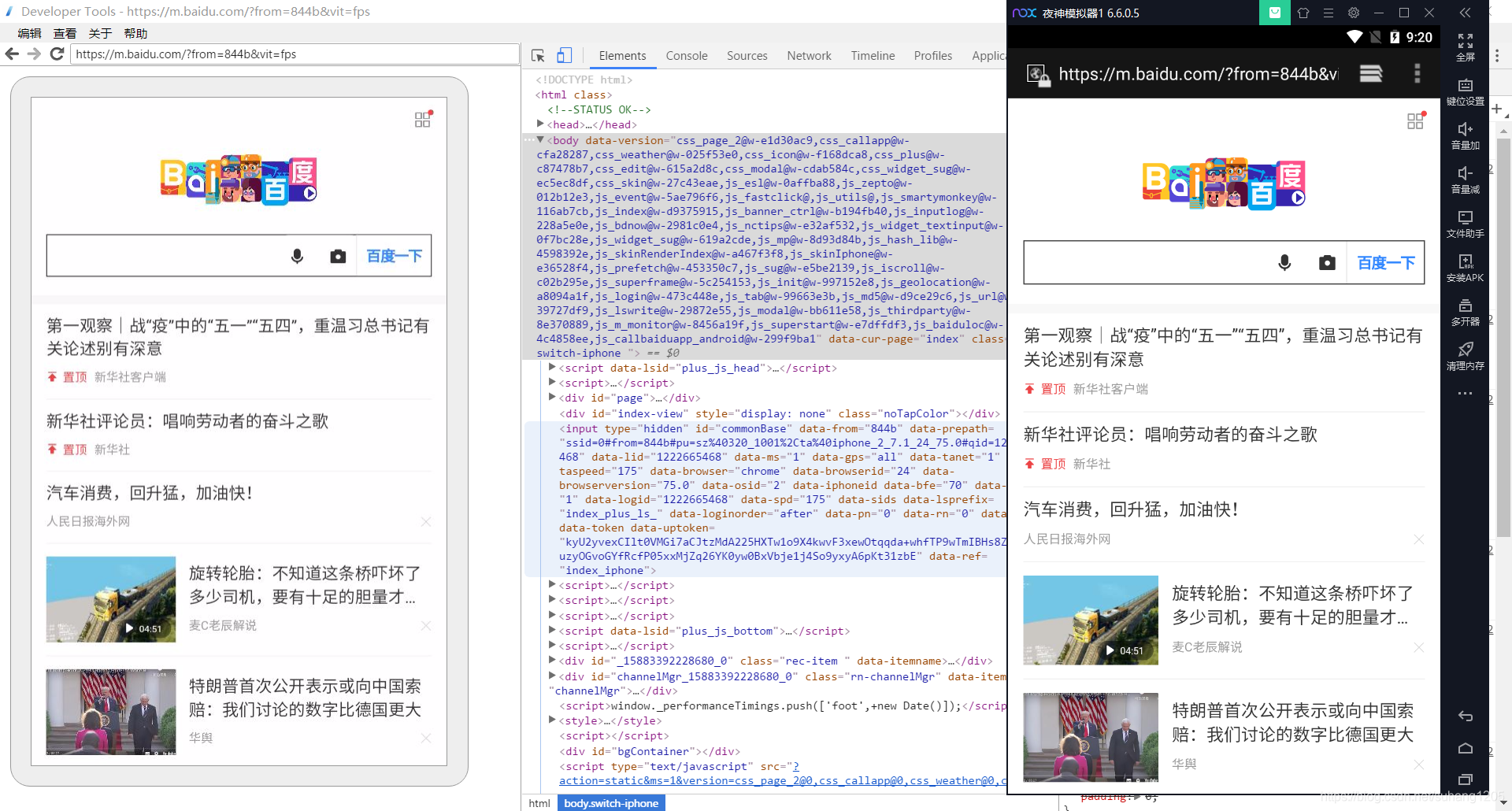Dismiss 人民日报海外网 item in preview

click(426, 521)
